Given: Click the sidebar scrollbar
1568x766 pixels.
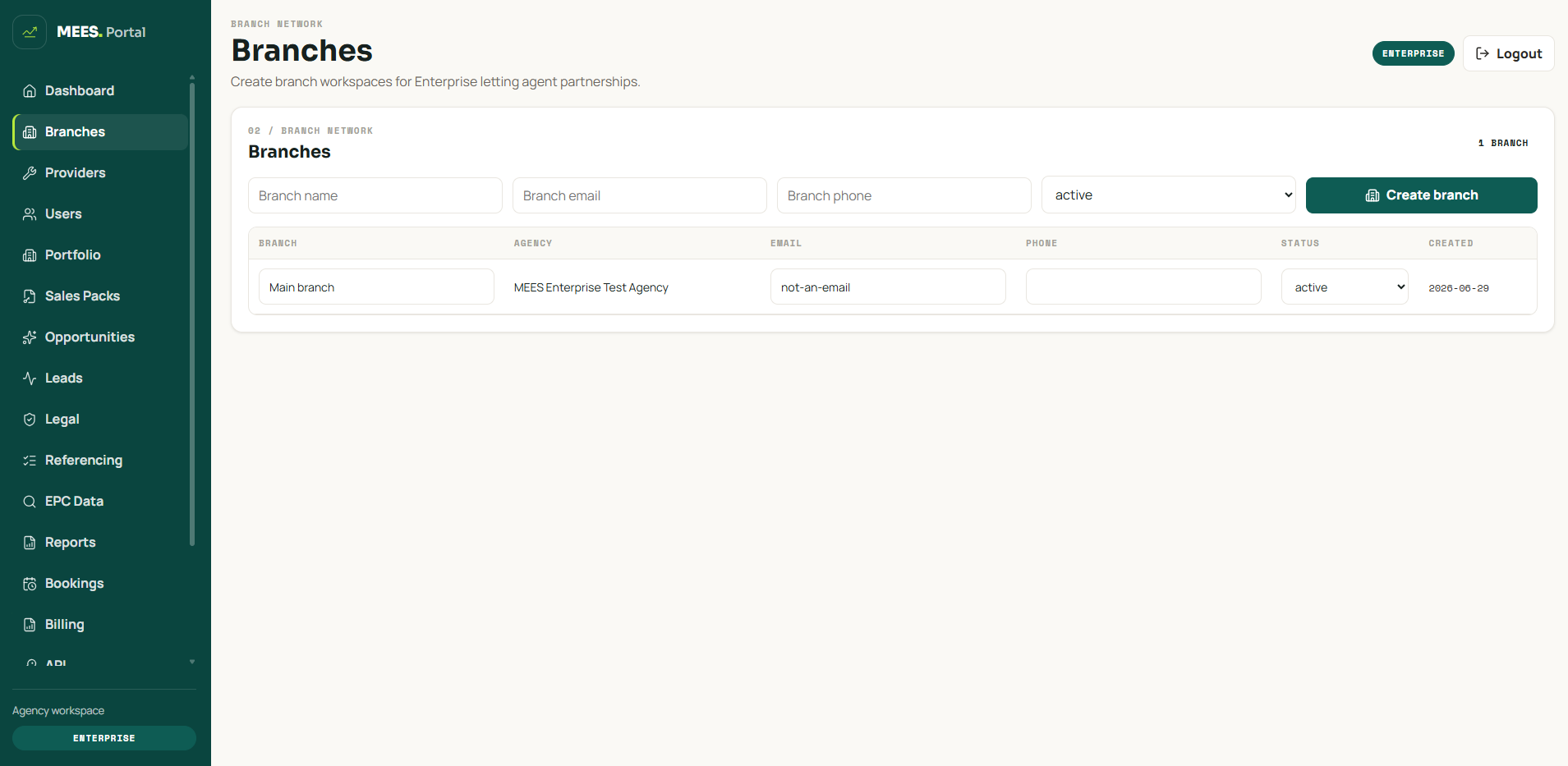Looking at the screenshot, I should [192, 312].
